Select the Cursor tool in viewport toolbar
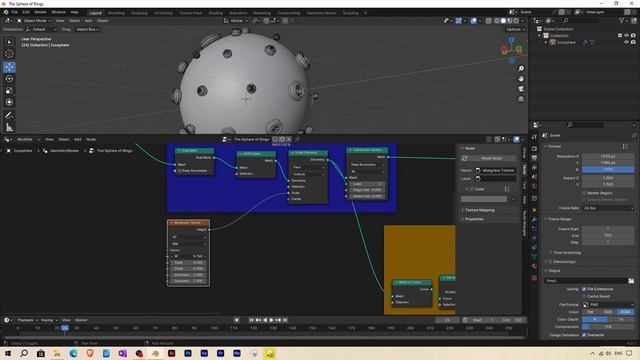The height and width of the screenshot is (360, 640). (9, 54)
